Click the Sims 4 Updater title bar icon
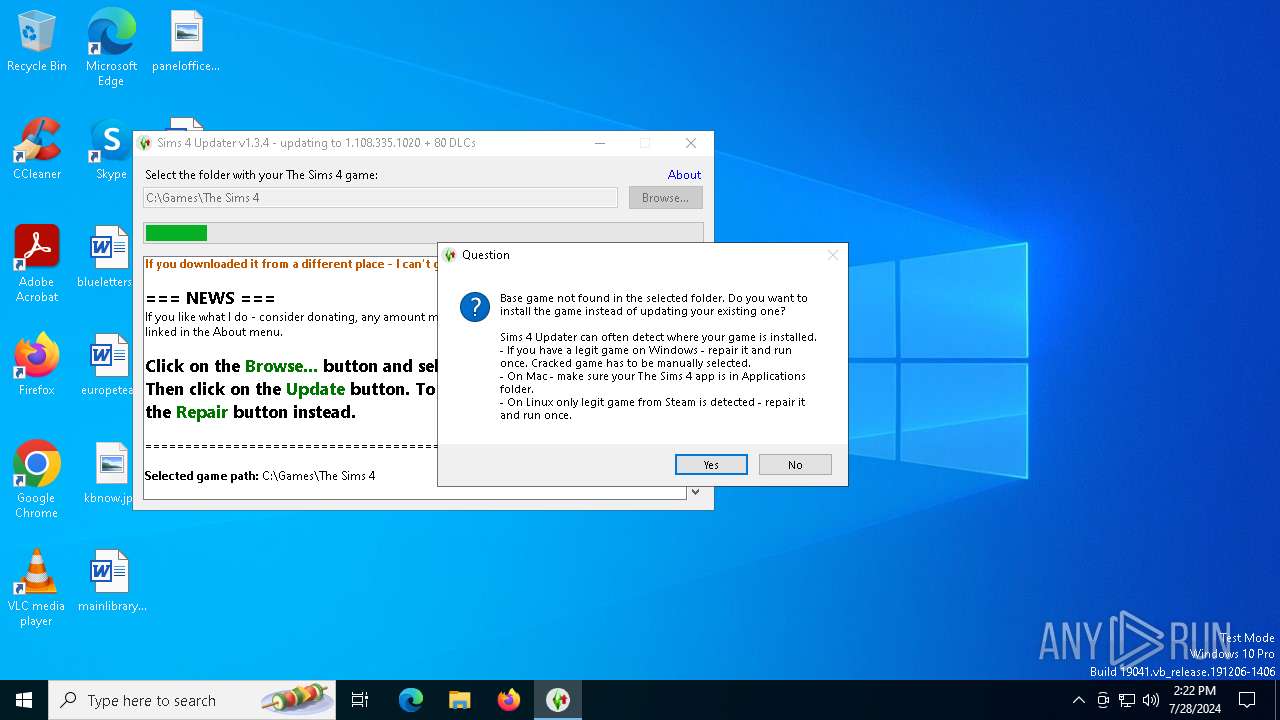Screen dimensions: 1280x720 (145, 143)
